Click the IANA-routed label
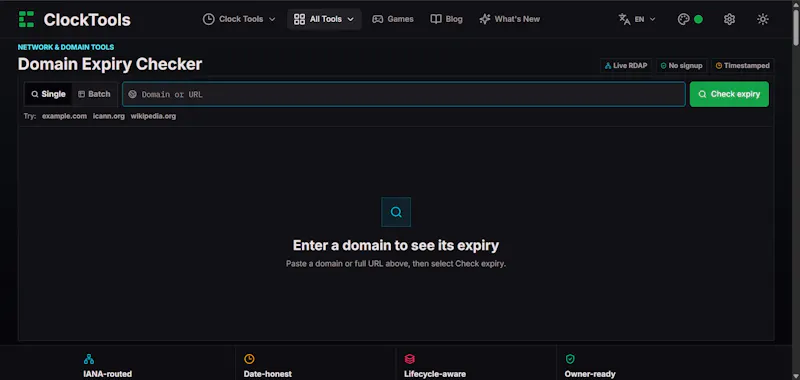Image resolution: width=800 pixels, height=380 pixels. click(108, 374)
